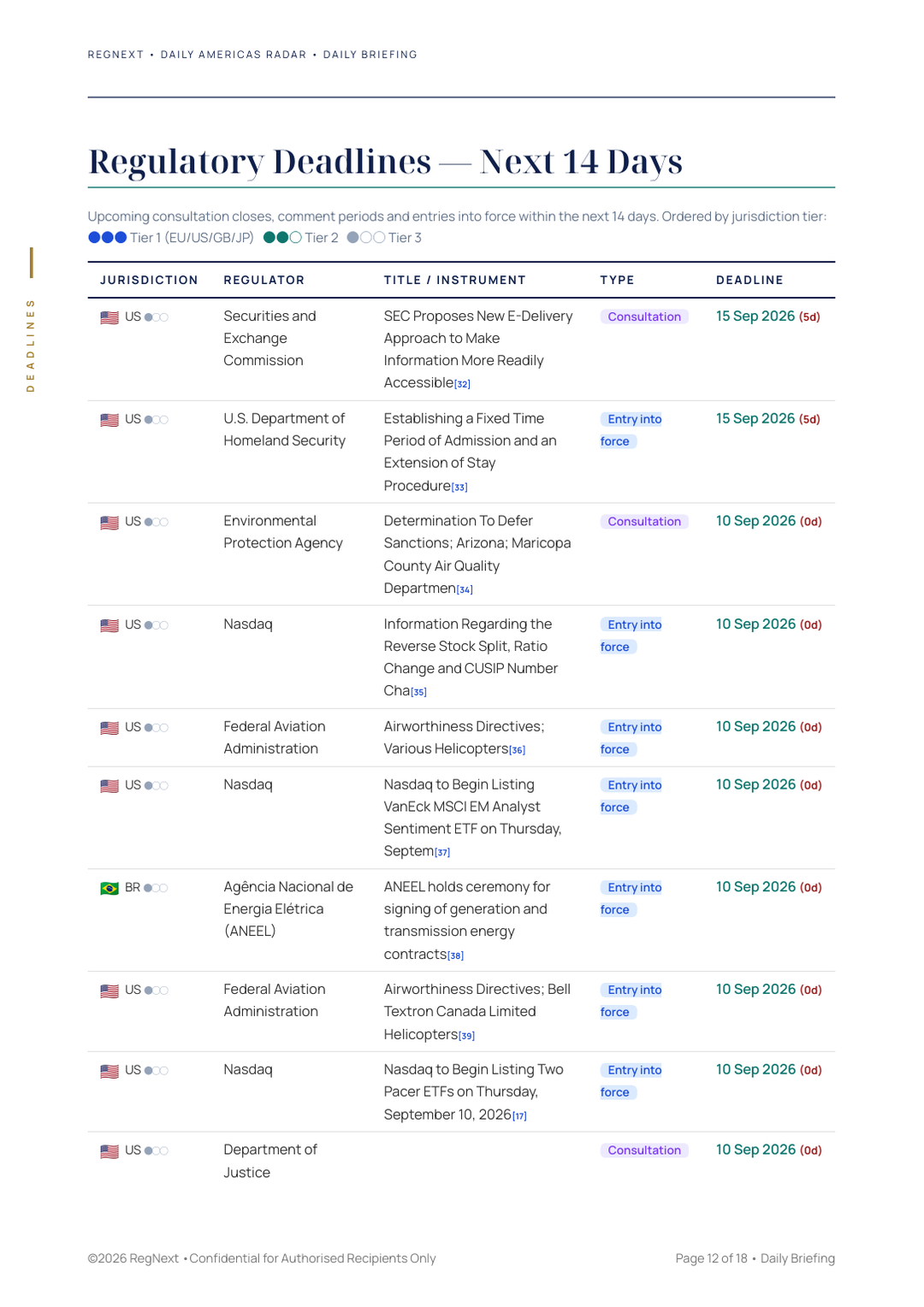Click the Consultation tag in Department of Justice row

(x=644, y=1150)
